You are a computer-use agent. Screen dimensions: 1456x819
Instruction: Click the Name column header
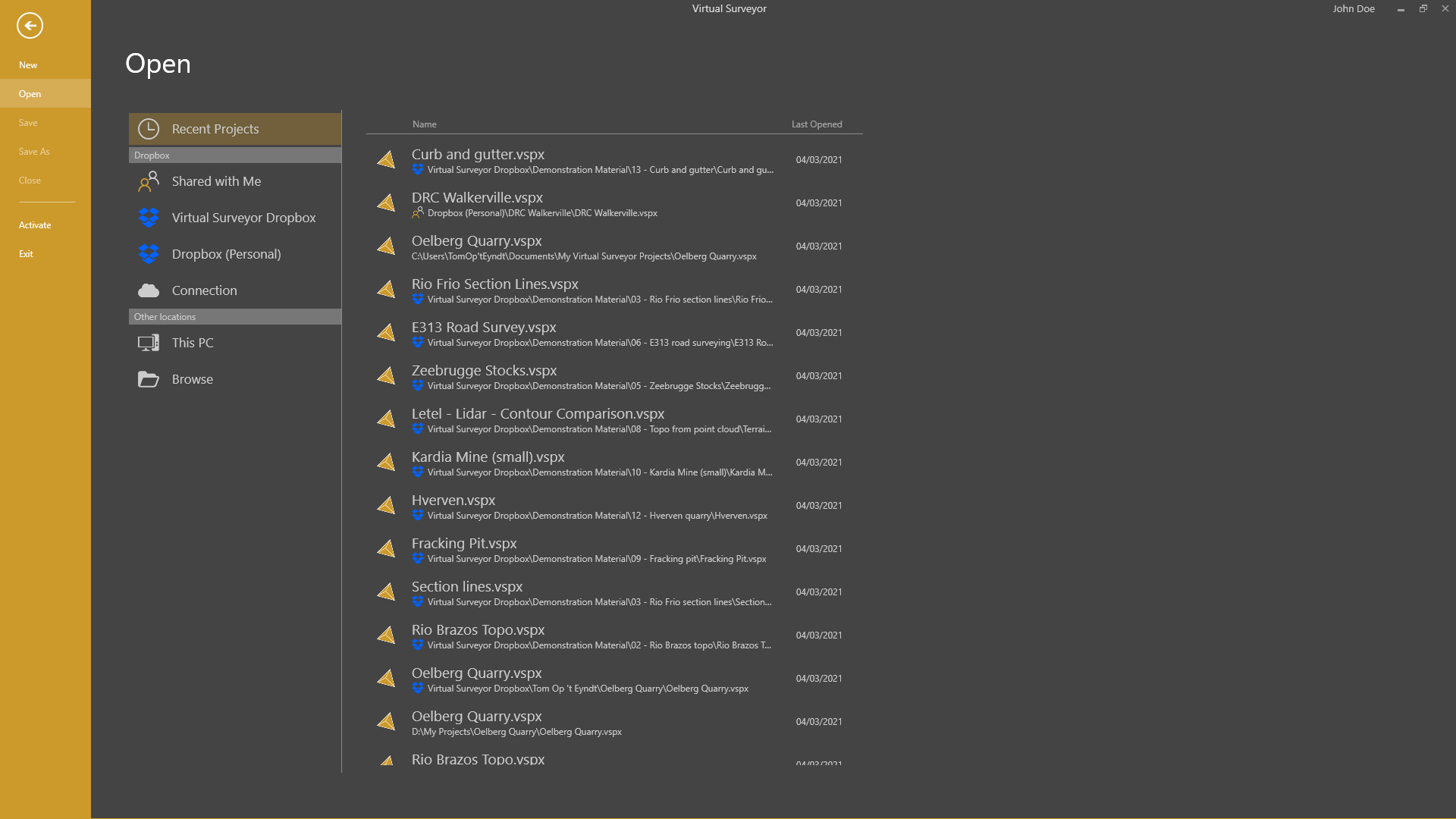(424, 124)
